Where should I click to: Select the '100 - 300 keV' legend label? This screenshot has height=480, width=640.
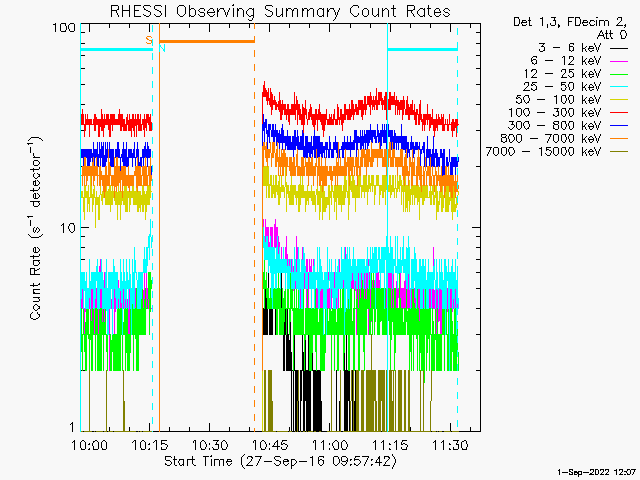pyautogui.click(x=555, y=113)
